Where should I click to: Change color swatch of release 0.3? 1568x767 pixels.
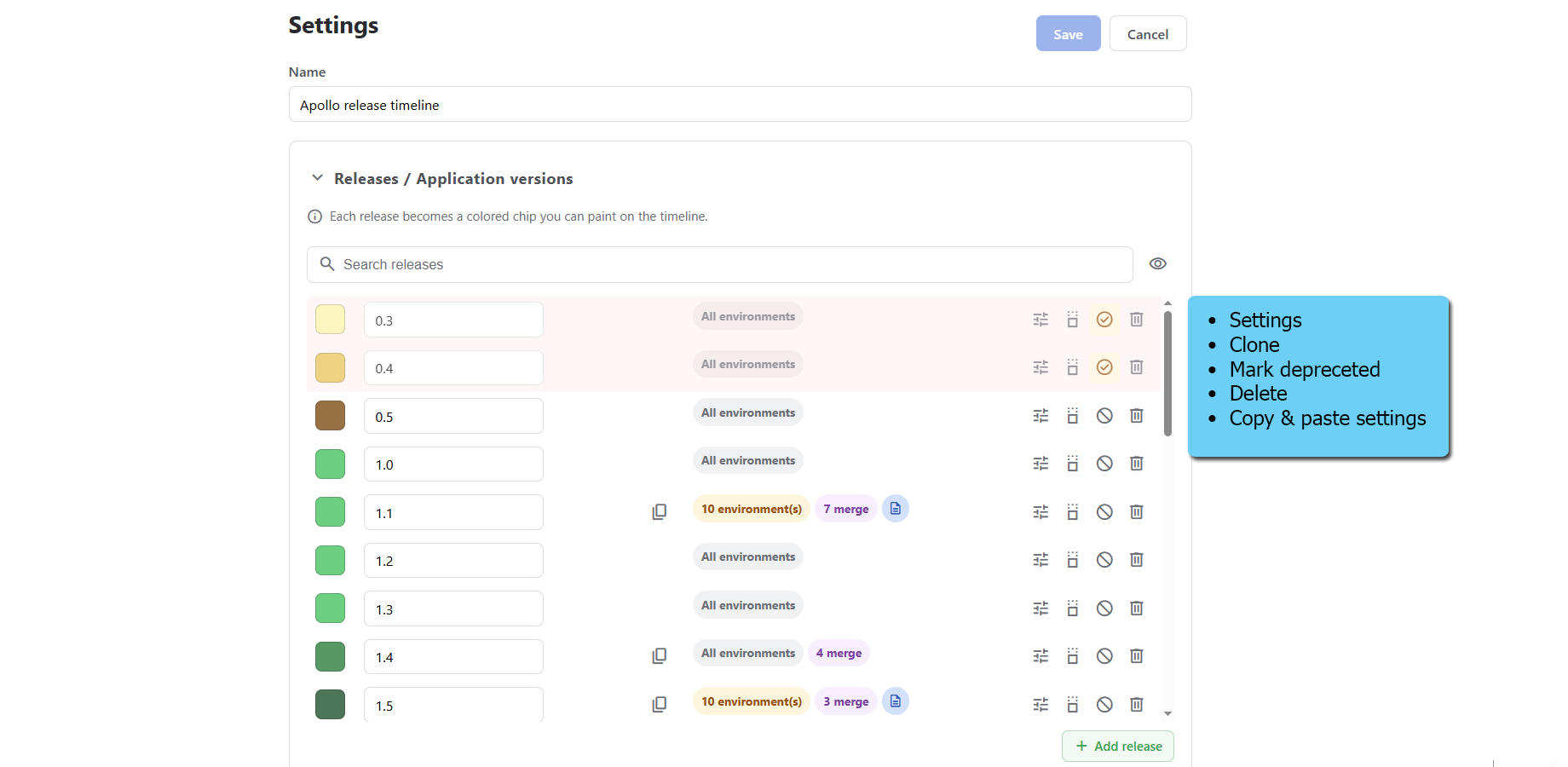pyautogui.click(x=330, y=320)
